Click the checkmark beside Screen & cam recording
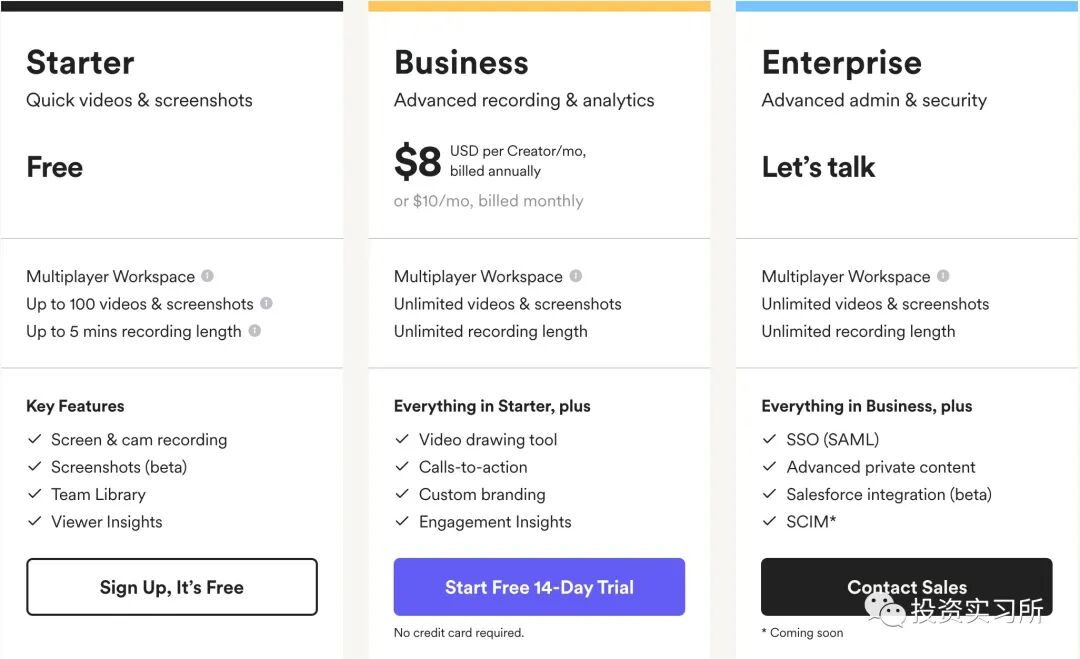 (35, 439)
